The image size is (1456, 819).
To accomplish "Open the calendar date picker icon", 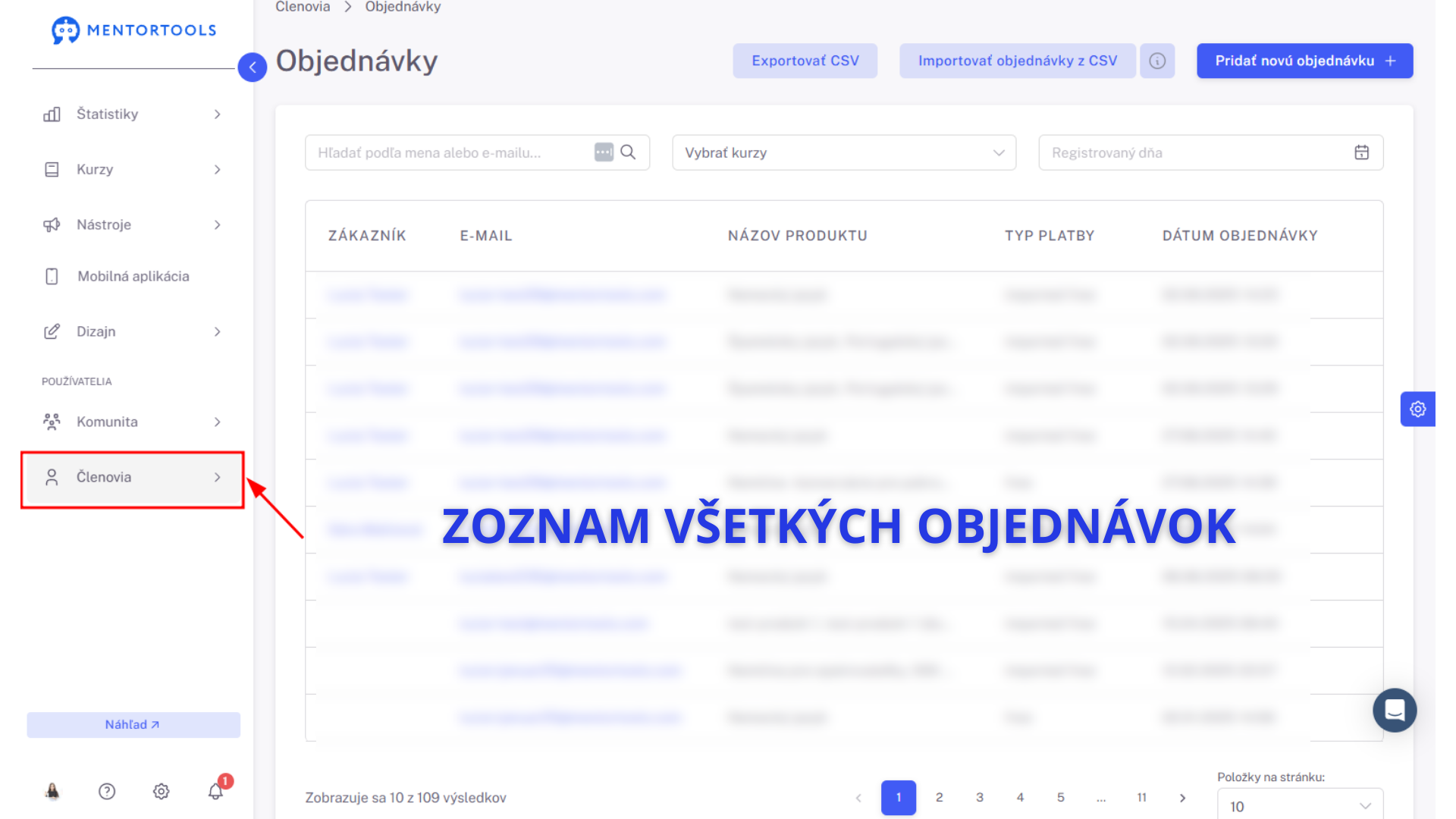I will click(x=1361, y=152).
